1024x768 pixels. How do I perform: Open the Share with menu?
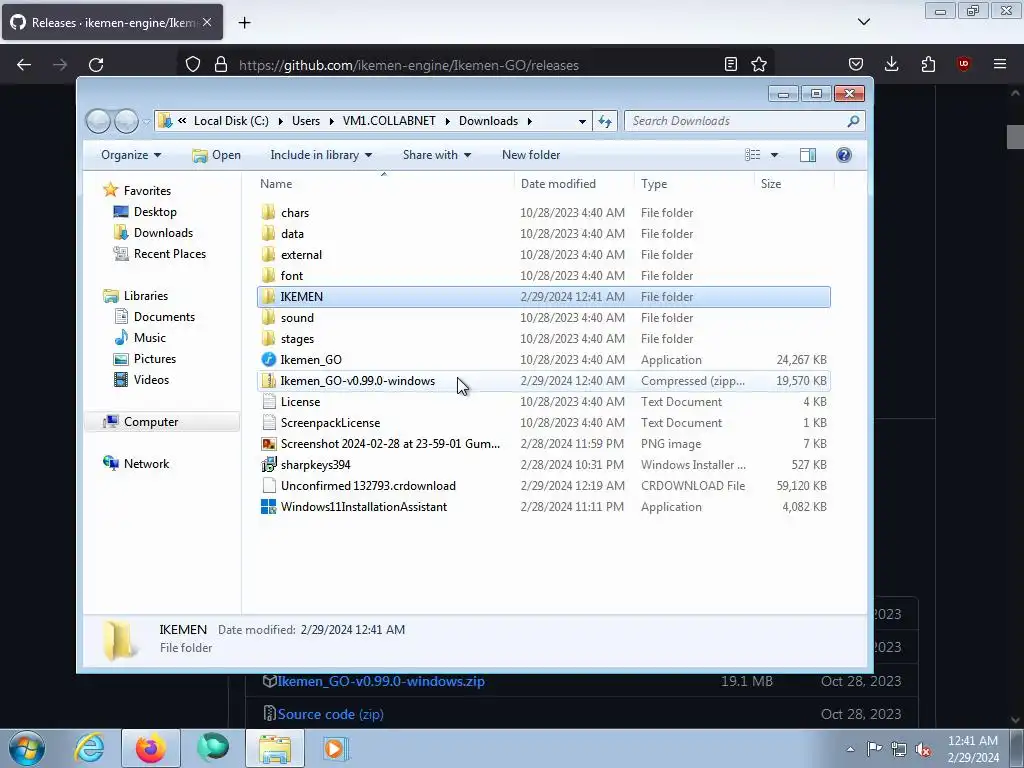tap(436, 155)
